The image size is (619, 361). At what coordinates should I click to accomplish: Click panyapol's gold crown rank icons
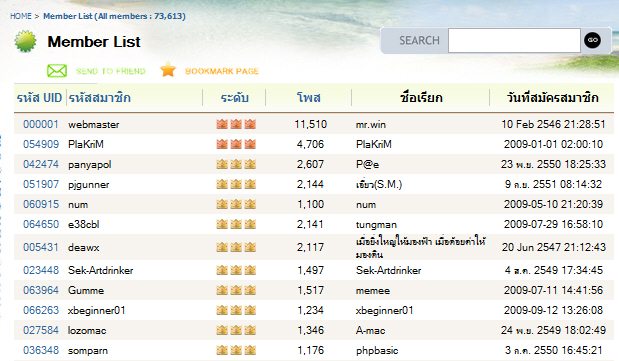click(x=236, y=164)
